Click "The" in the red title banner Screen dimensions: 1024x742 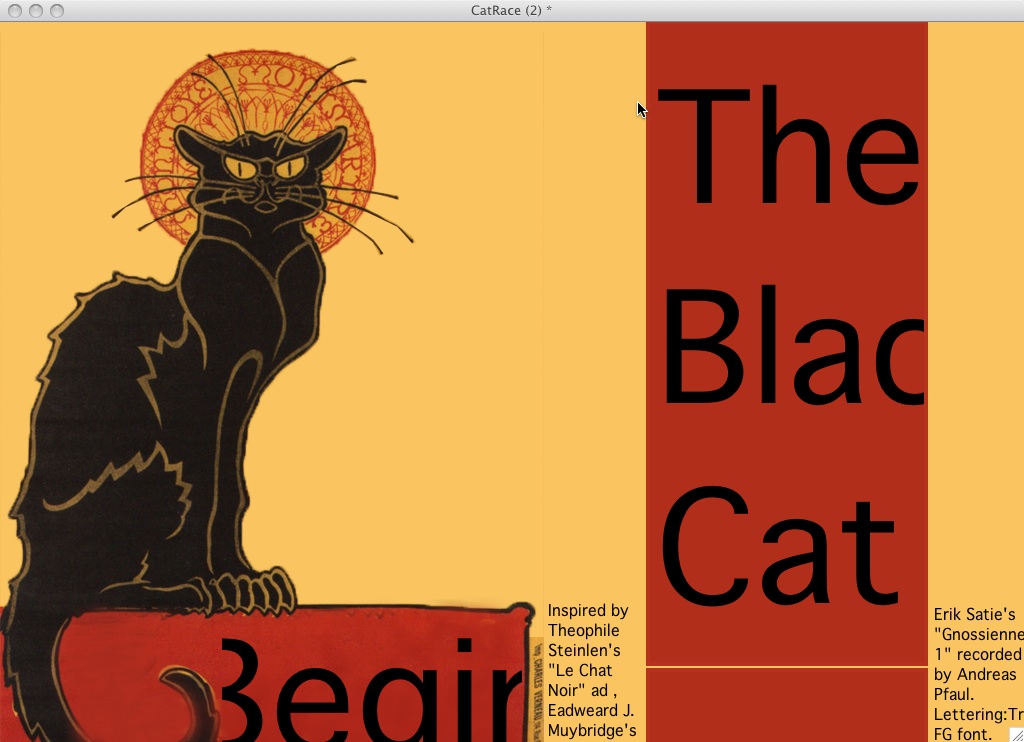click(x=788, y=145)
